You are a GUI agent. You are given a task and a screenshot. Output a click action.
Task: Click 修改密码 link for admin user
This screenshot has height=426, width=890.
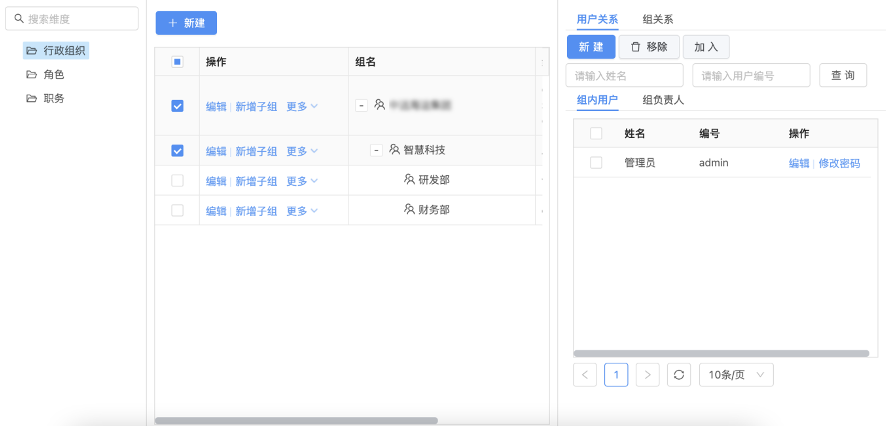tap(839, 163)
